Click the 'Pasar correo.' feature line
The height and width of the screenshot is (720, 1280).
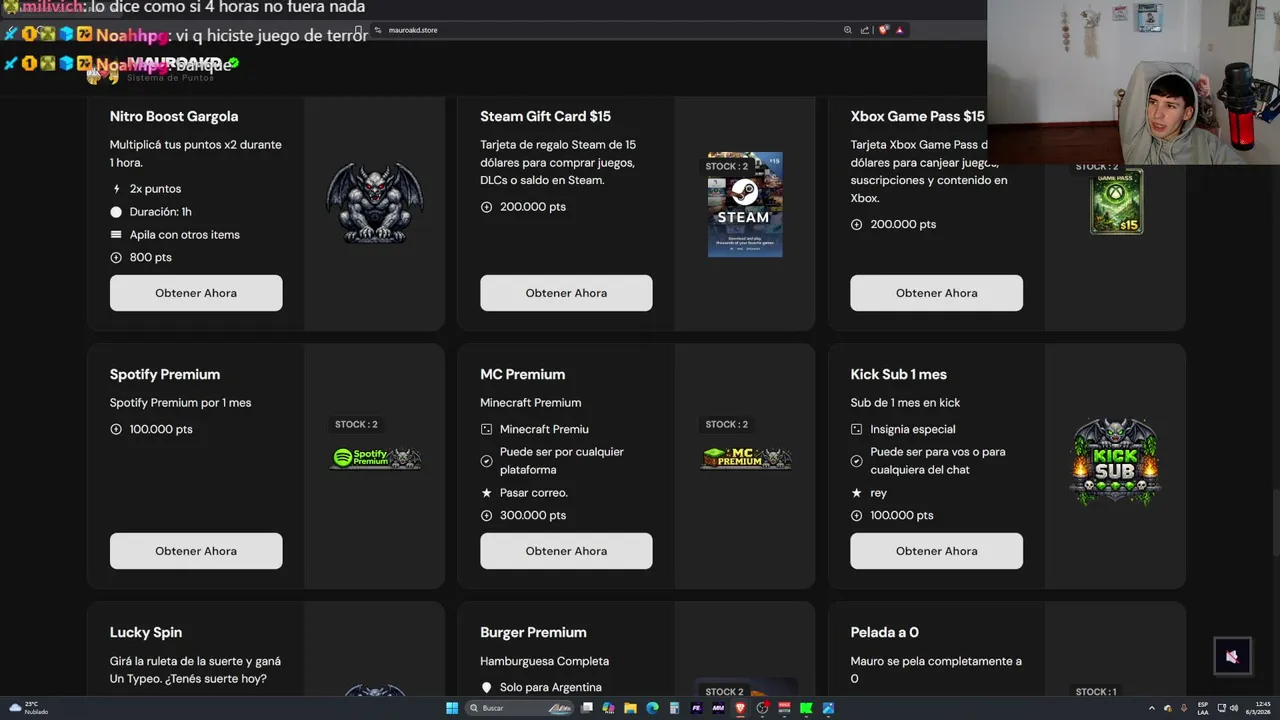coord(524,492)
